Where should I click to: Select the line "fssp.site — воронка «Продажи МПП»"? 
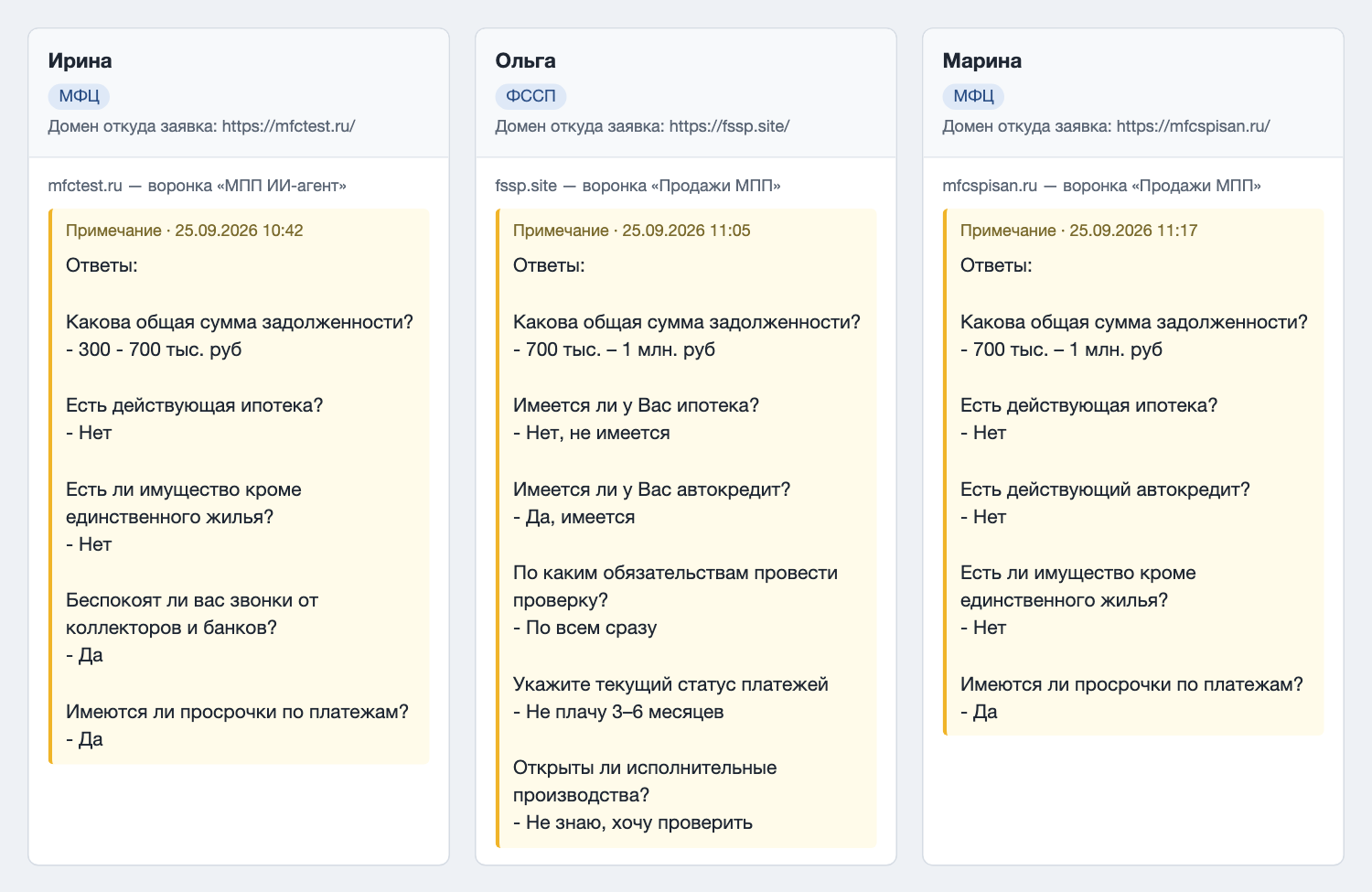(x=638, y=186)
